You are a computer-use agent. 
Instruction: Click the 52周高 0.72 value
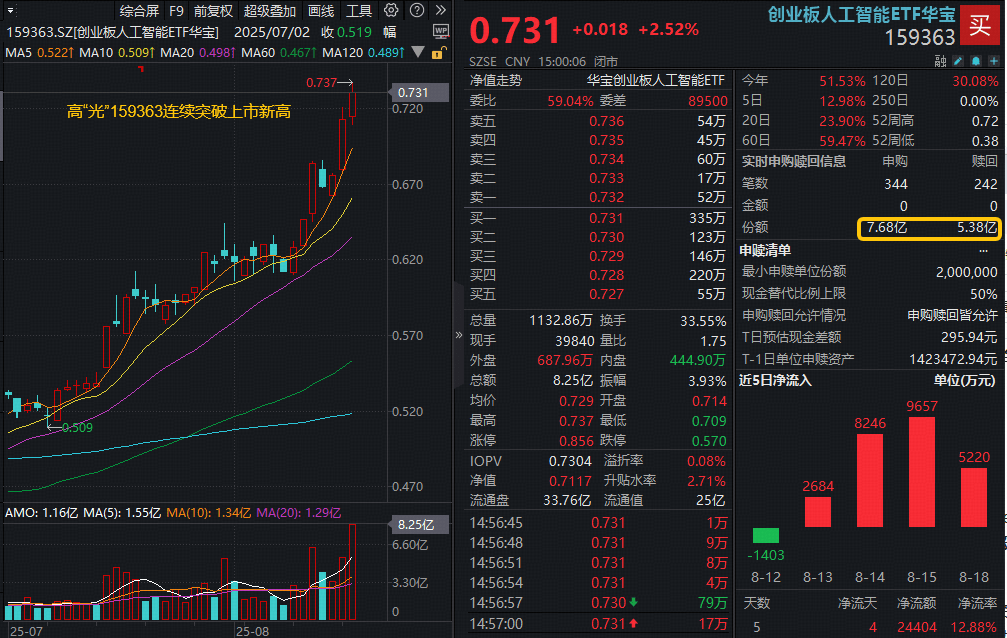985,121
